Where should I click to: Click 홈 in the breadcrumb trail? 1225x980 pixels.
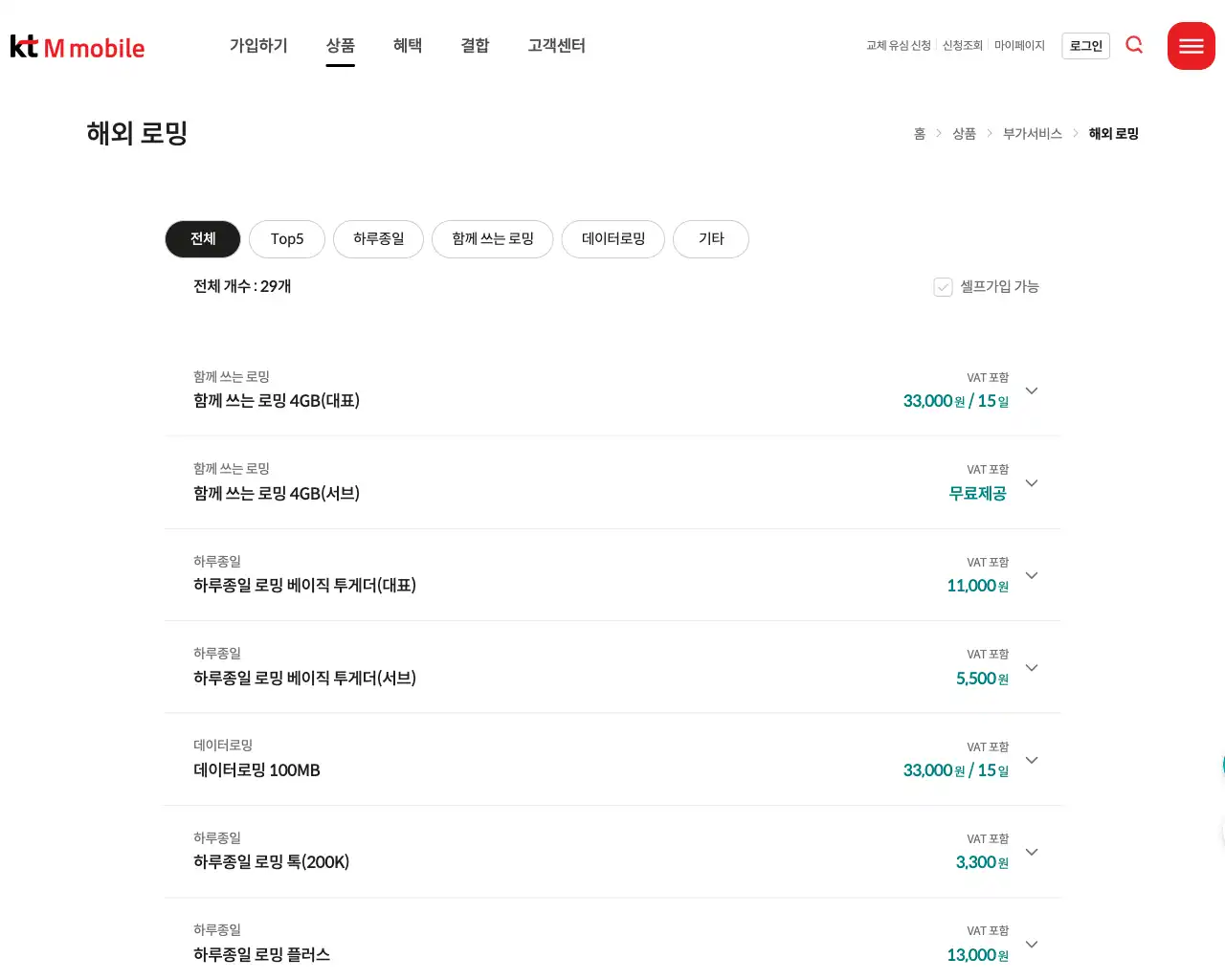919,133
